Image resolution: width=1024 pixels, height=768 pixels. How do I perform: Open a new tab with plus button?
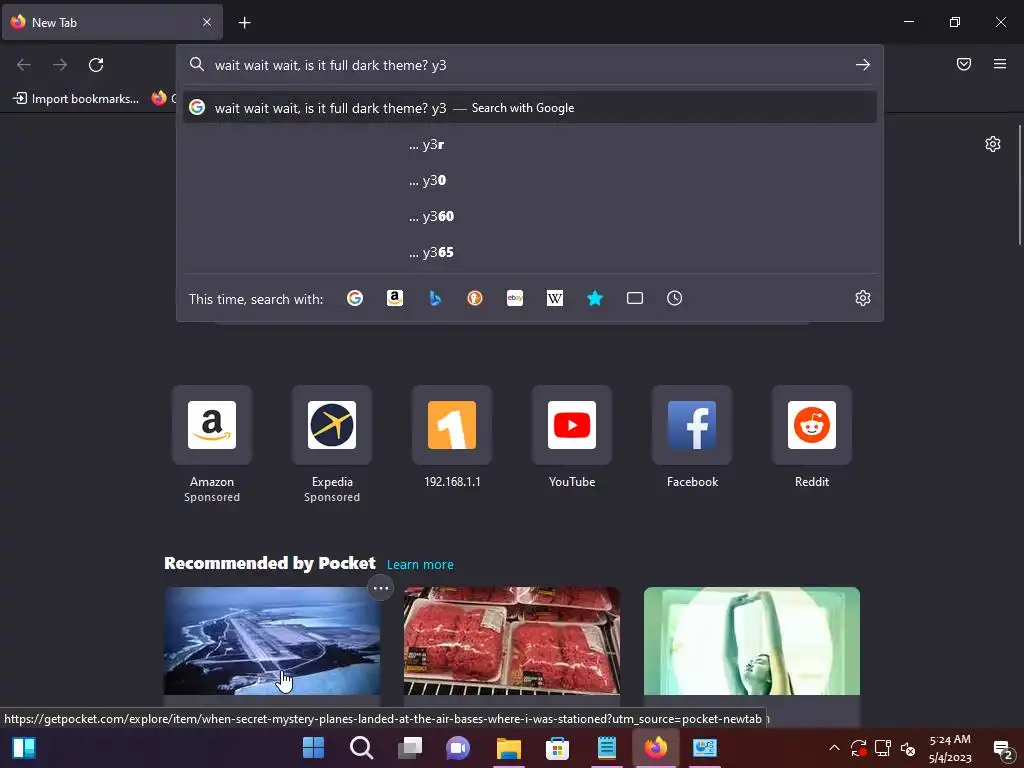tap(244, 23)
